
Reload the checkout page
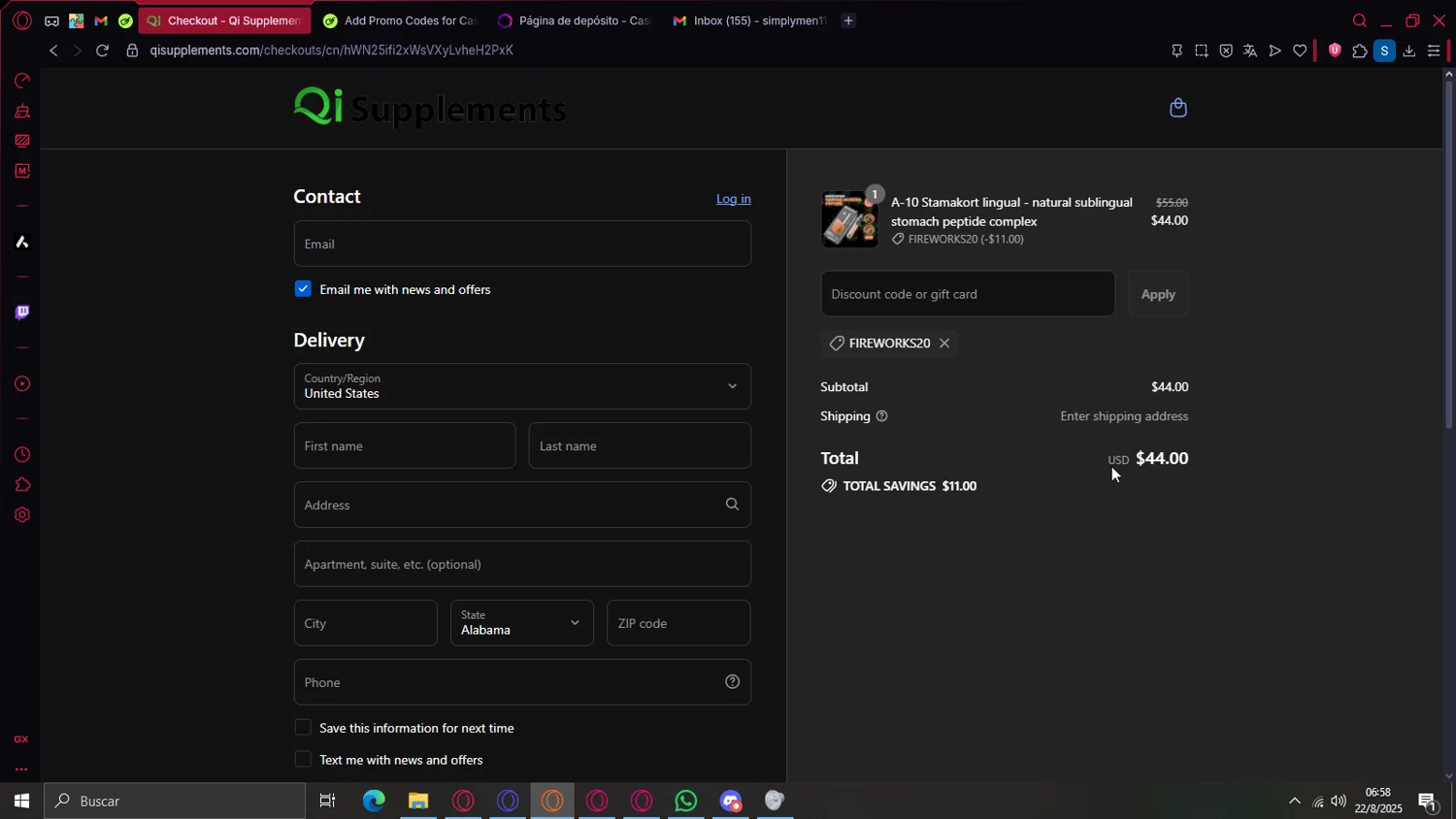click(102, 50)
